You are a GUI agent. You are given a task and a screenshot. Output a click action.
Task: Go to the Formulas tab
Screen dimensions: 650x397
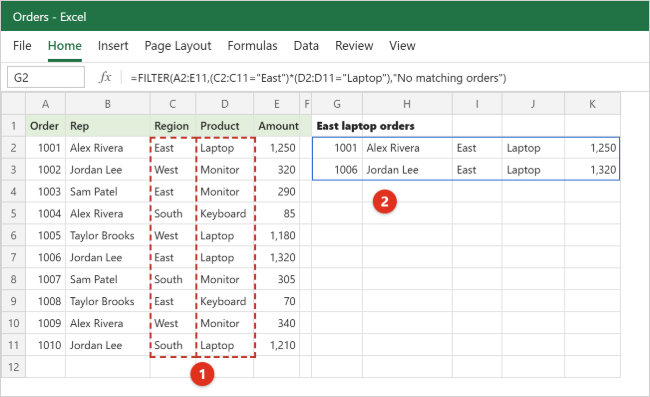click(x=252, y=46)
